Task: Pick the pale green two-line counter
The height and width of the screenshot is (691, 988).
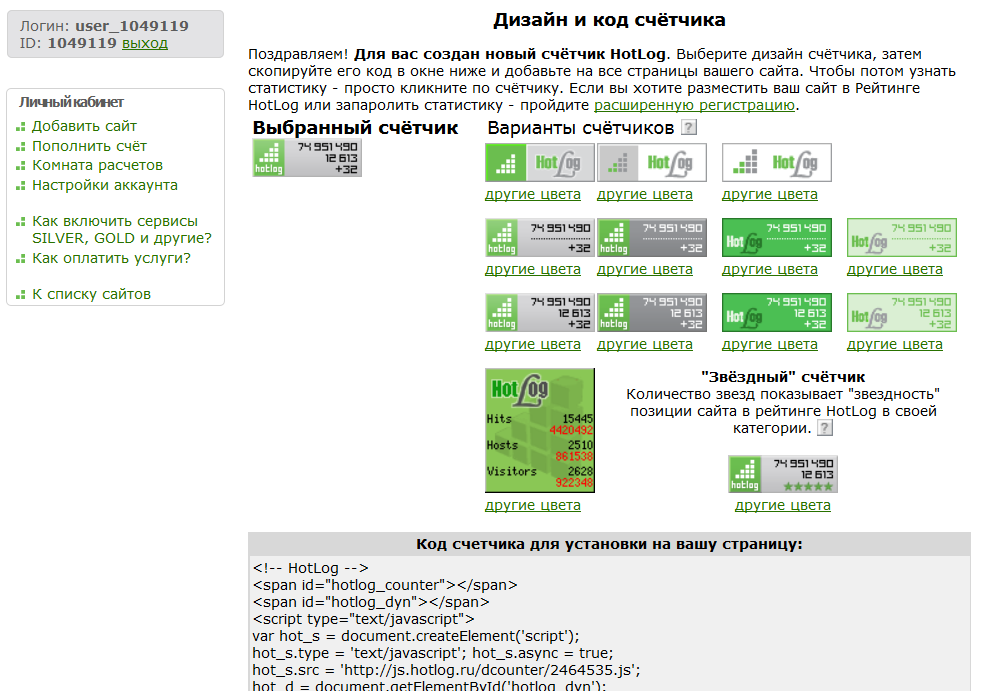Action: [x=902, y=237]
